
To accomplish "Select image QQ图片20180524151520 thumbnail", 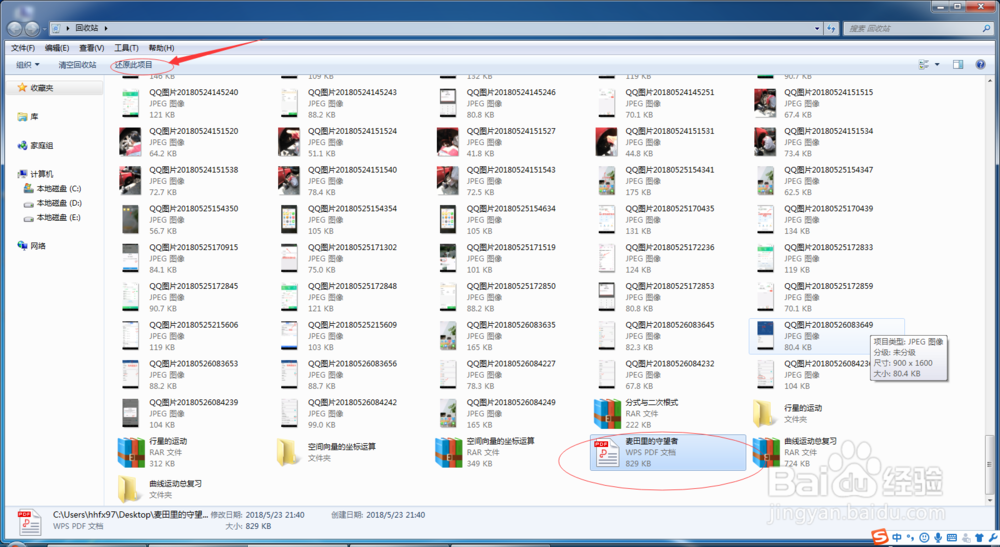I will [130, 142].
